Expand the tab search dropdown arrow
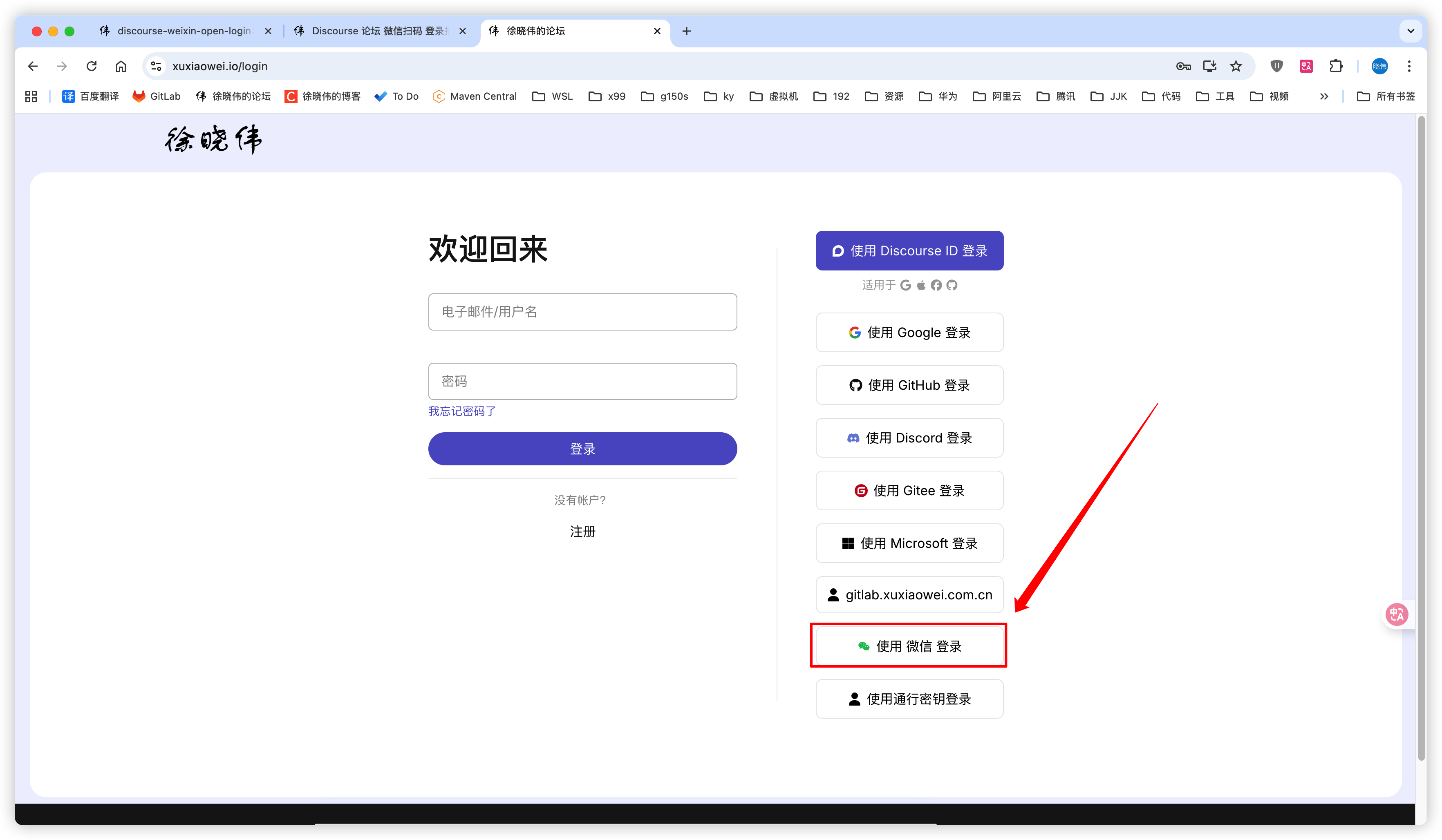The height and width of the screenshot is (840, 1442). click(1411, 31)
